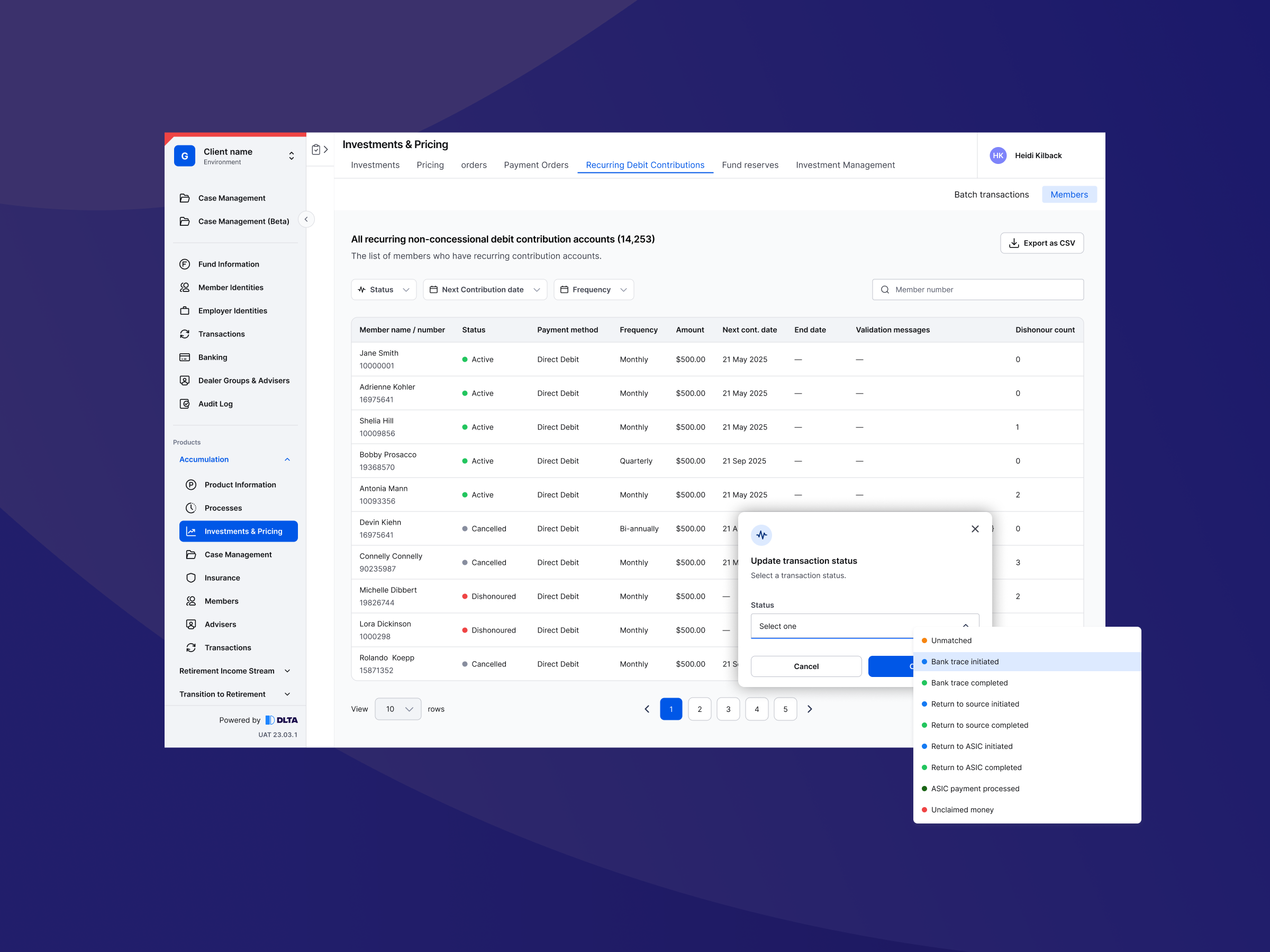Image resolution: width=1270 pixels, height=952 pixels.
Task: Click the Fund Information icon
Action: tap(184, 264)
